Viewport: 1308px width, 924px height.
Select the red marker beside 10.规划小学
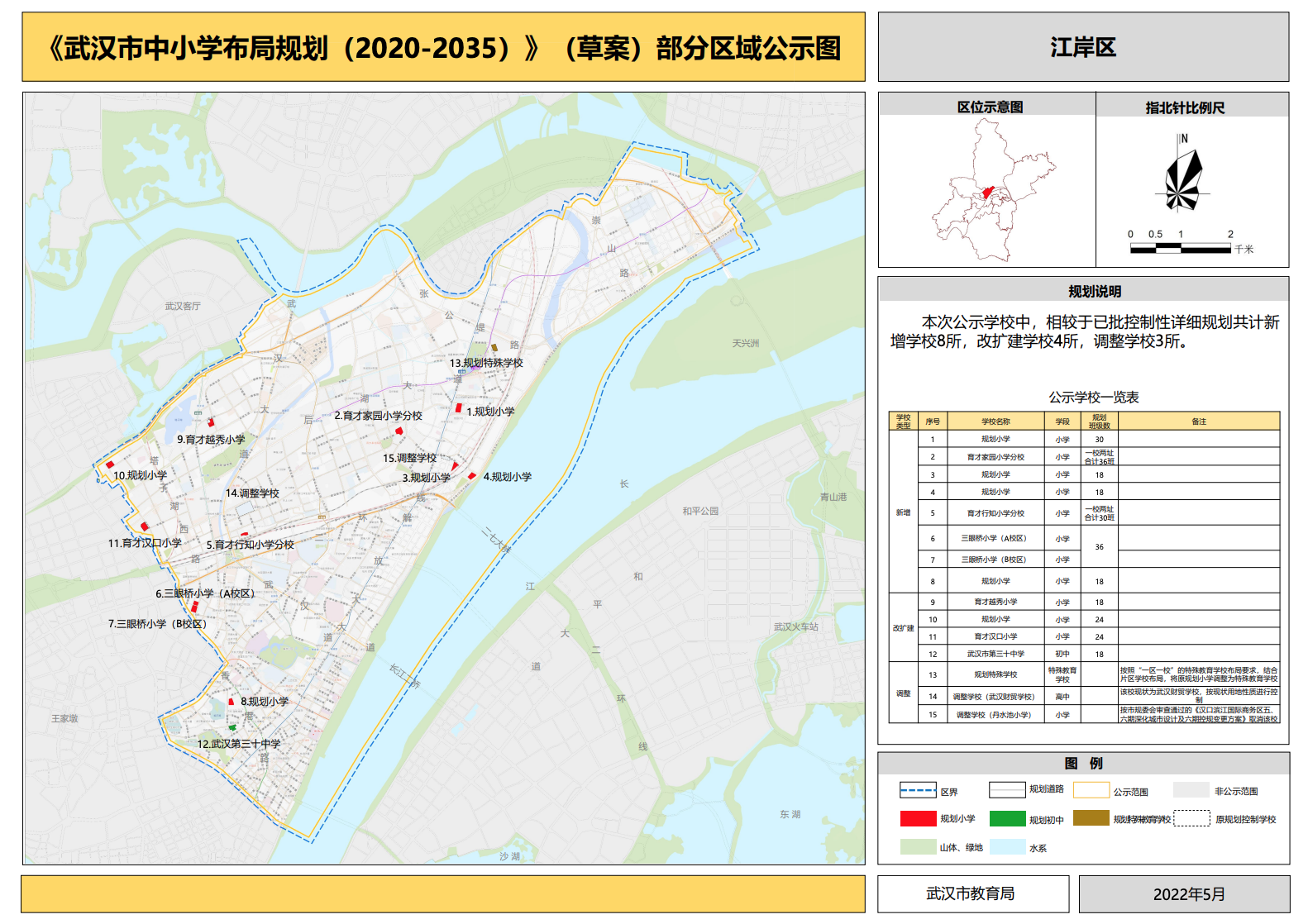point(109,465)
